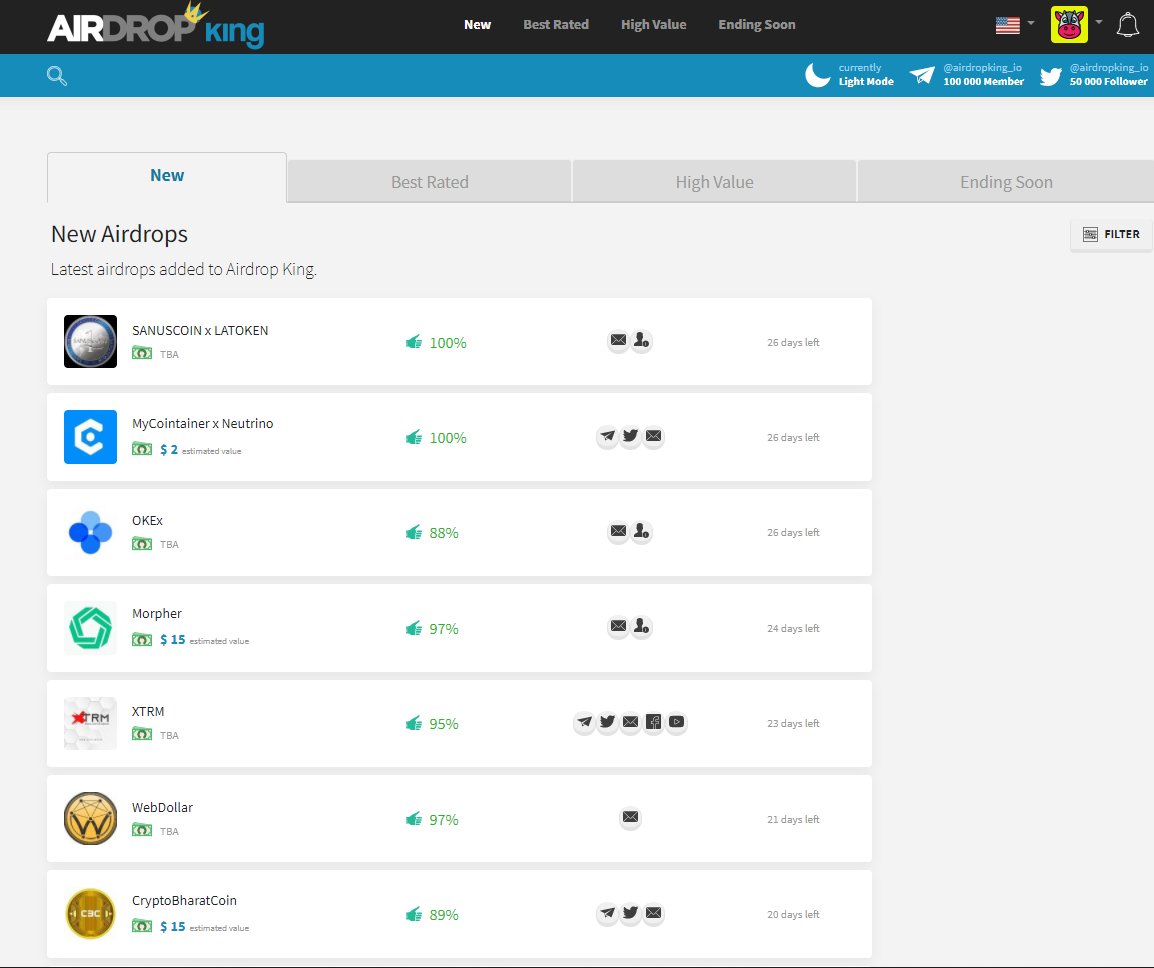Click the OKEx blue dots logo
1154x968 pixels.
91,532
